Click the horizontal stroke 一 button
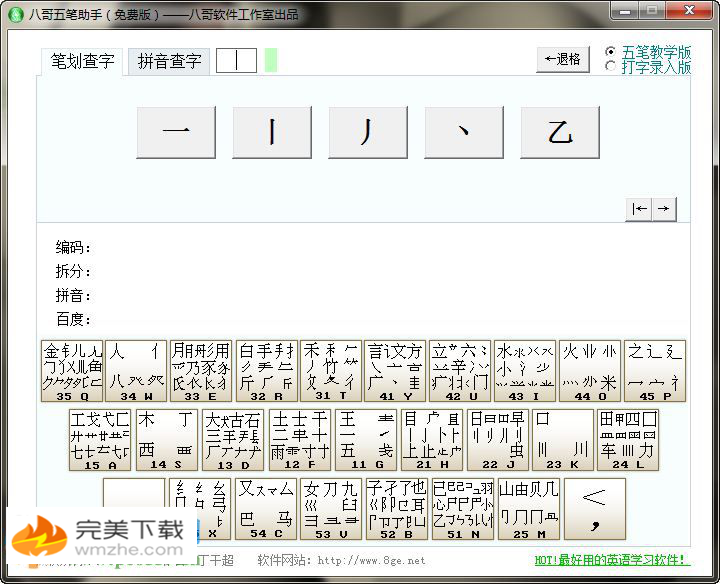 (x=176, y=133)
